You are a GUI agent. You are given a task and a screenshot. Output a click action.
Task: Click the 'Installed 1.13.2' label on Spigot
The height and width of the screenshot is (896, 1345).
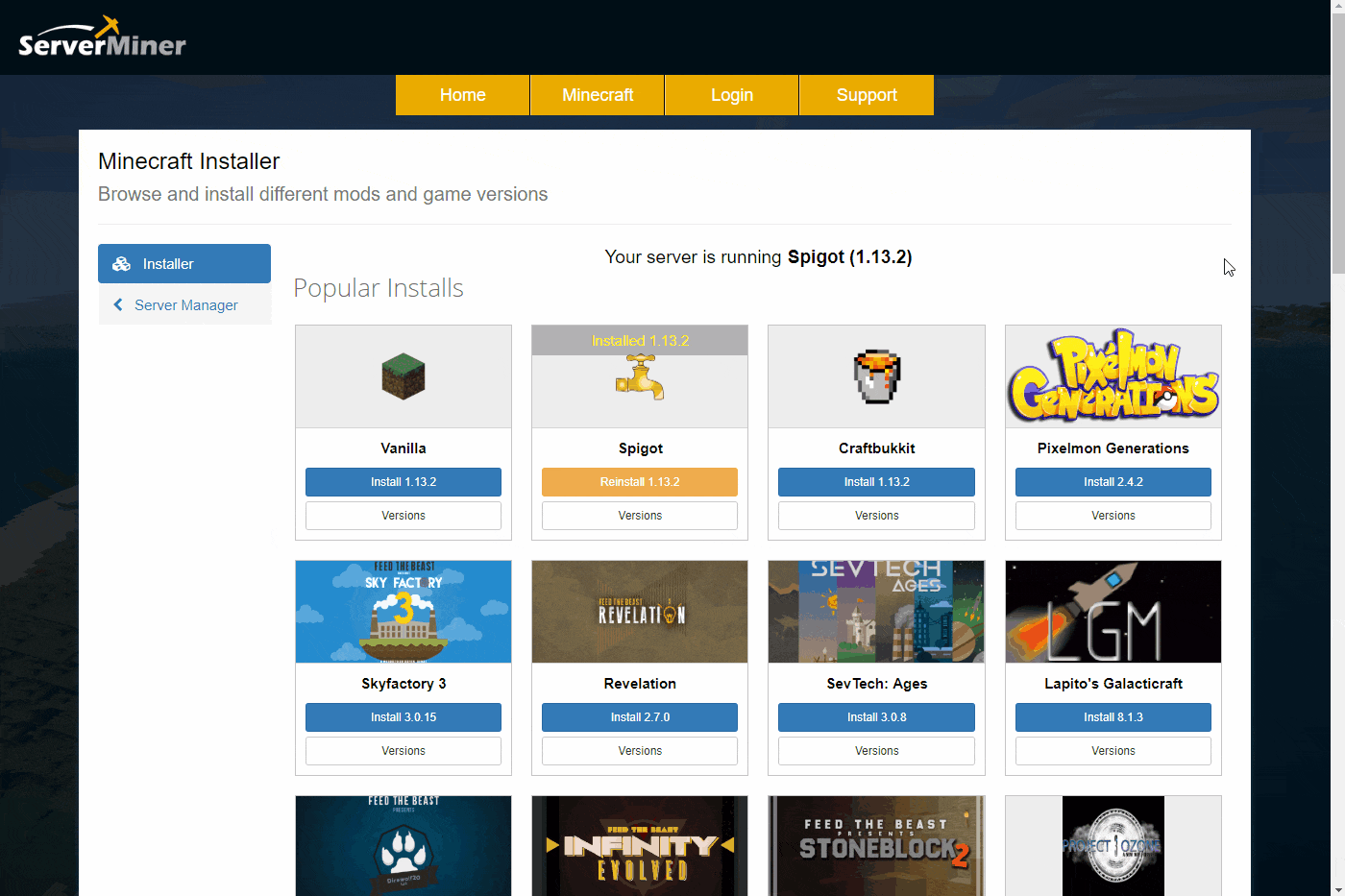pos(640,341)
